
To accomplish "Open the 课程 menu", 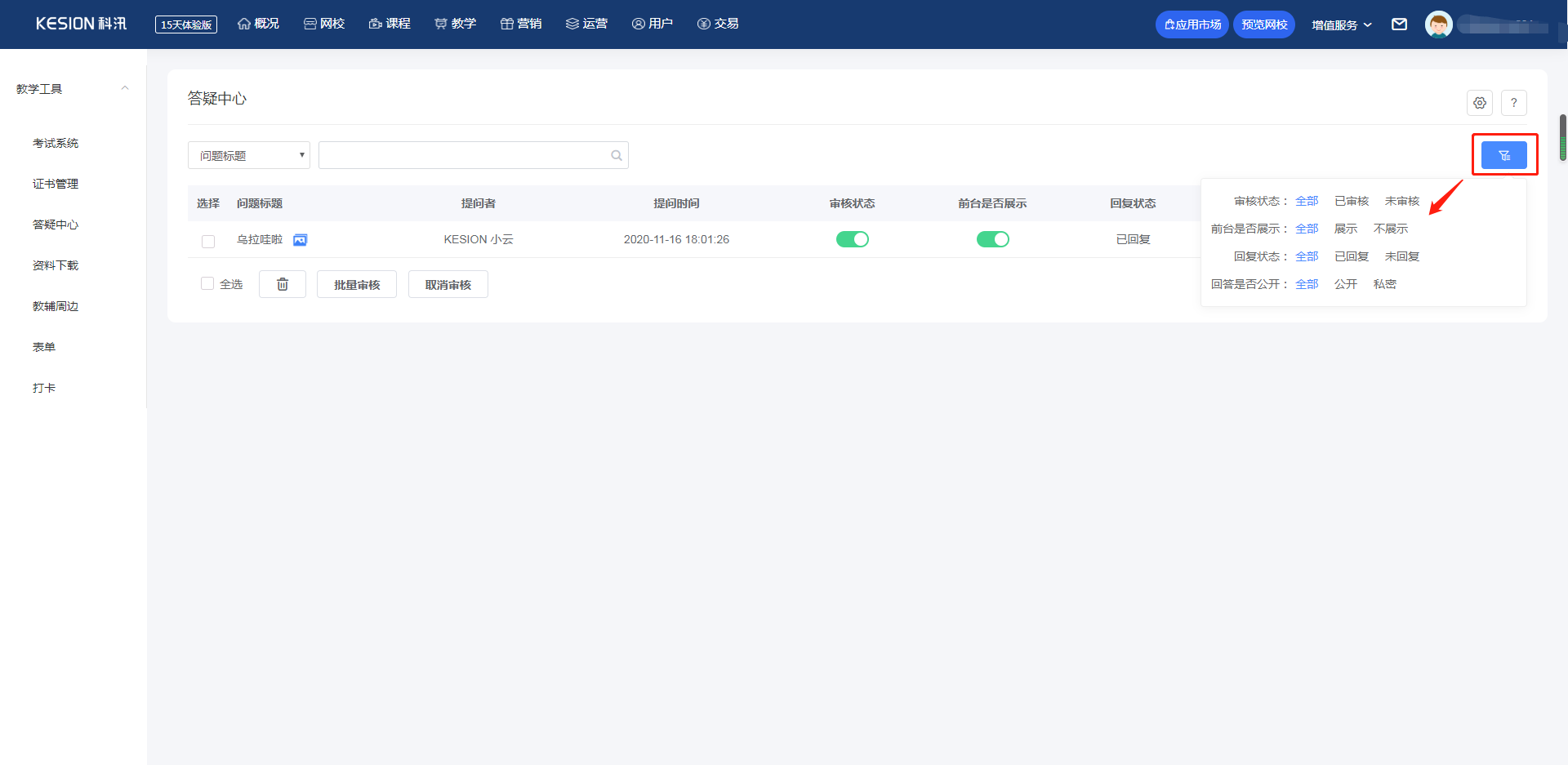I will point(390,24).
